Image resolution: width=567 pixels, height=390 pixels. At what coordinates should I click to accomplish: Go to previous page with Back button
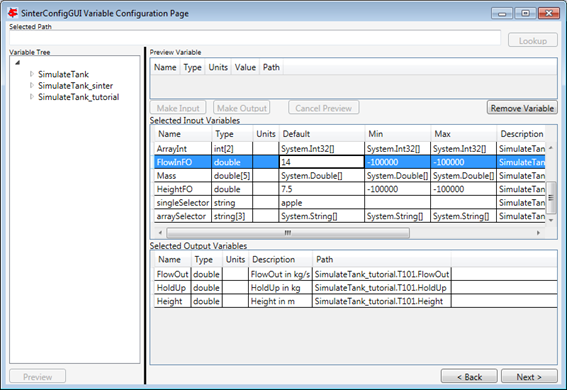[x=469, y=376]
